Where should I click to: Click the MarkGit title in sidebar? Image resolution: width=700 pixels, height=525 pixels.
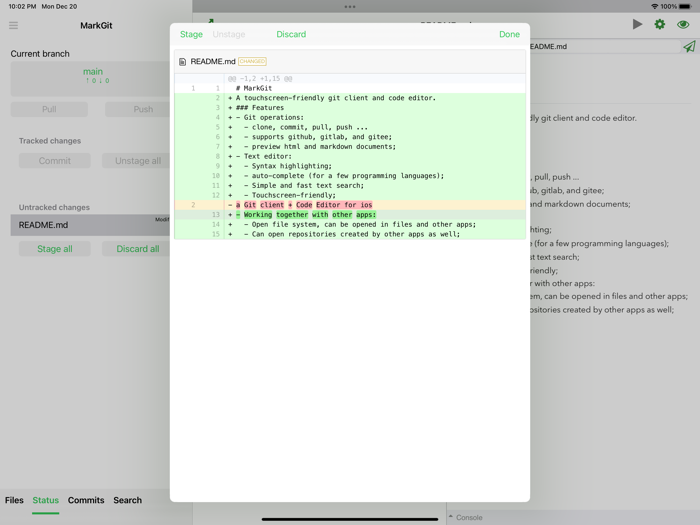[x=96, y=25]
